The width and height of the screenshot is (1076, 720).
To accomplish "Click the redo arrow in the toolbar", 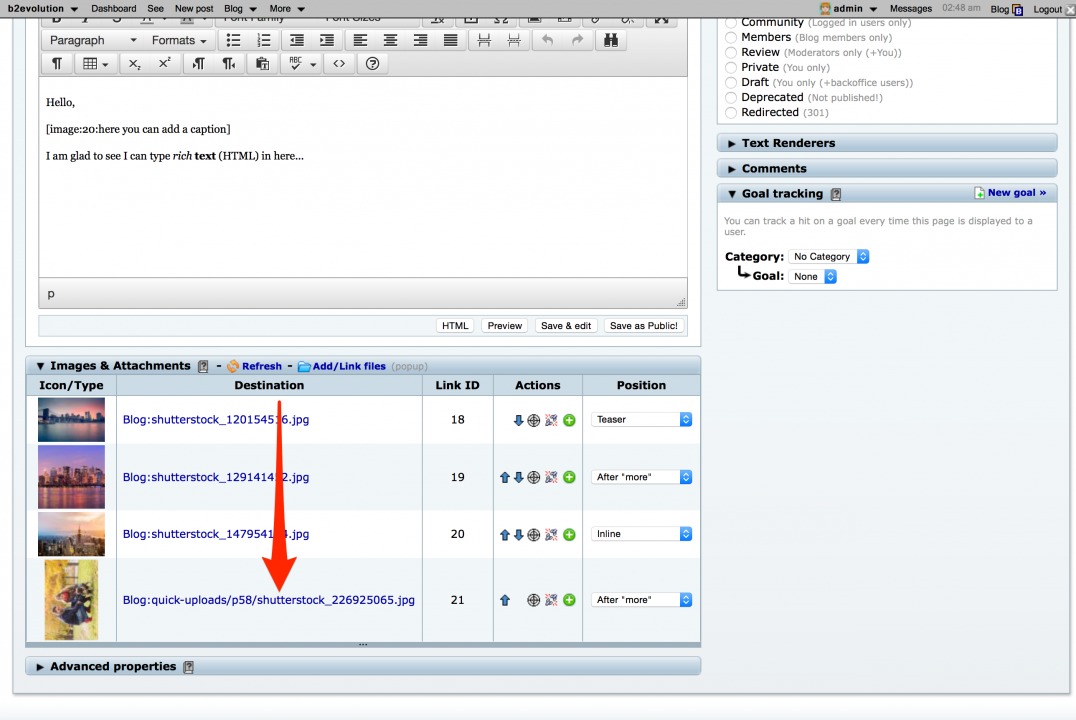I will (x=577, y=40).
